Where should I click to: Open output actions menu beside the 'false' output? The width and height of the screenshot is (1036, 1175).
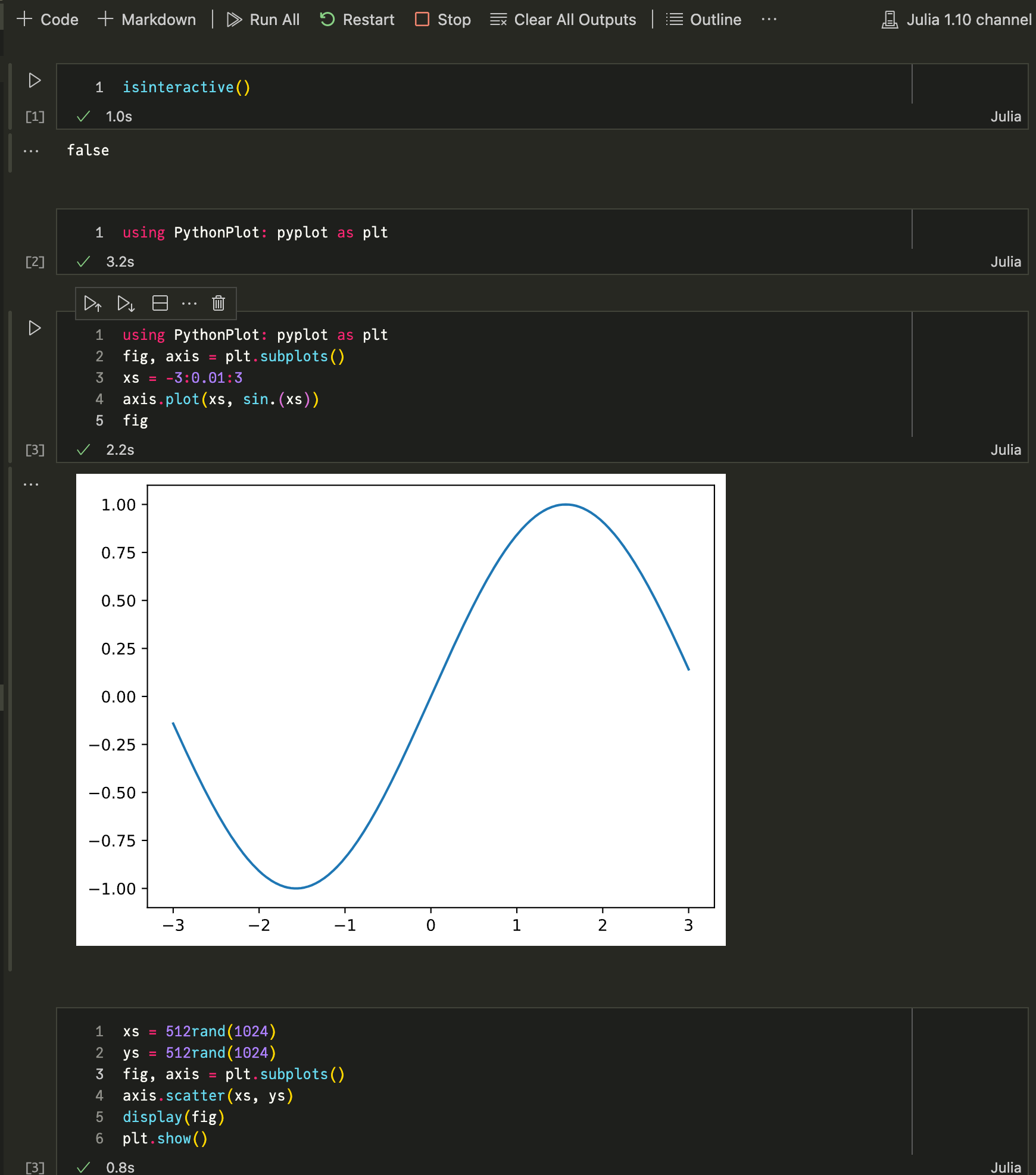pyautogui.click(x=31, y=151)
